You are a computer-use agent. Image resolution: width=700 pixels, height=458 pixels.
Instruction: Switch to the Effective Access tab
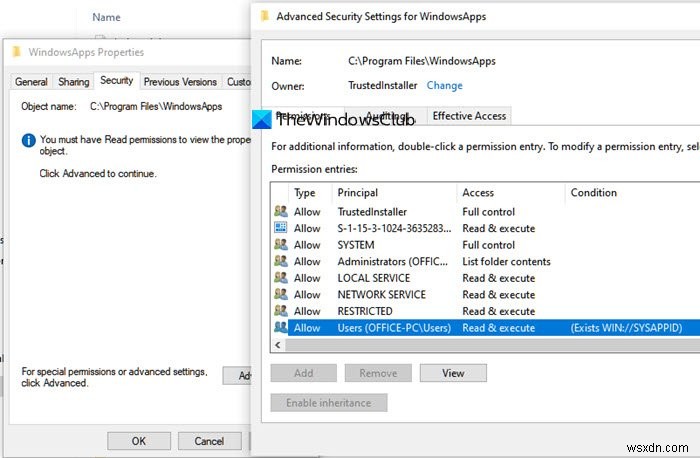pos(469,116)
